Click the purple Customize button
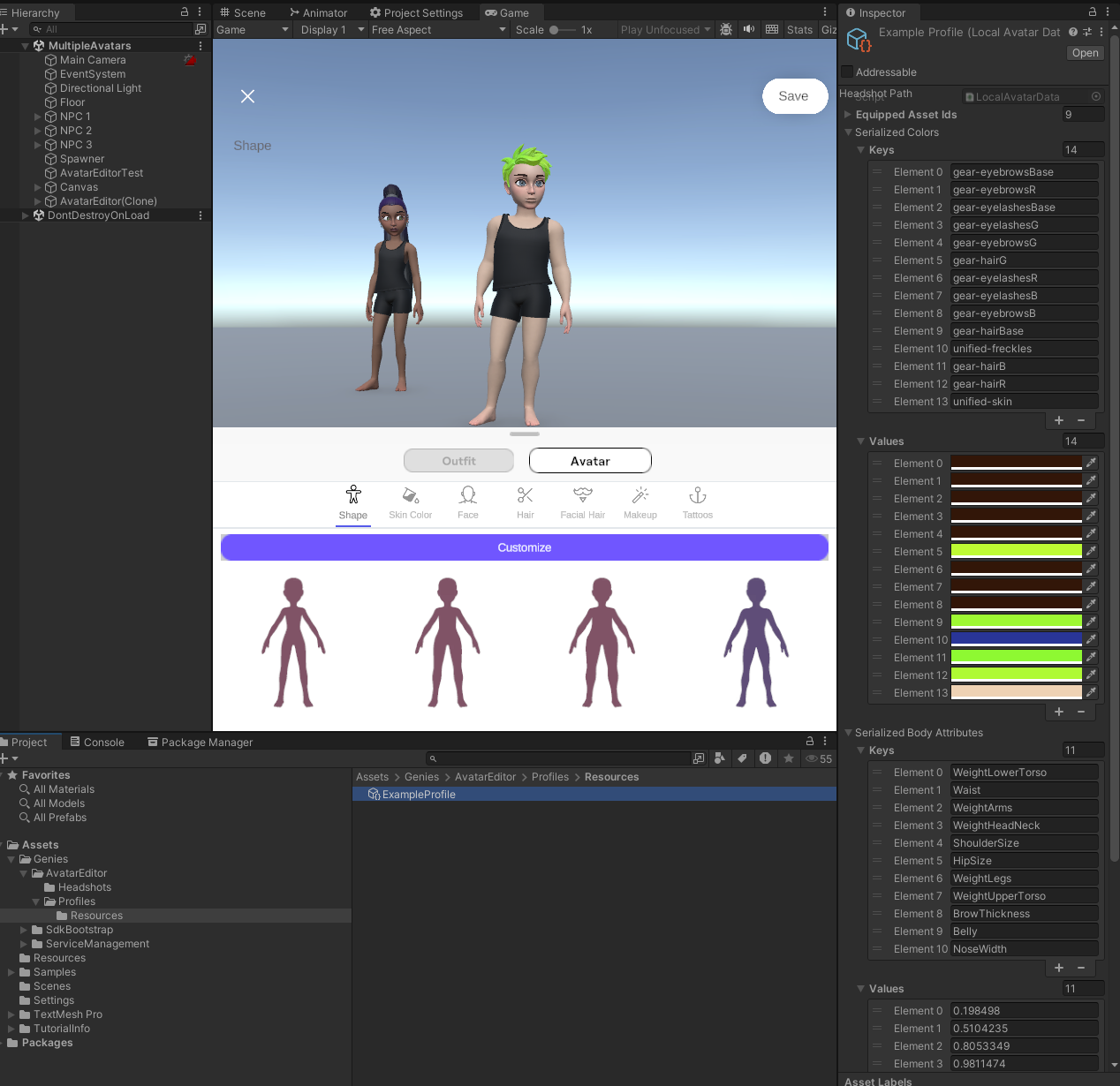 (x=524, y=547)
